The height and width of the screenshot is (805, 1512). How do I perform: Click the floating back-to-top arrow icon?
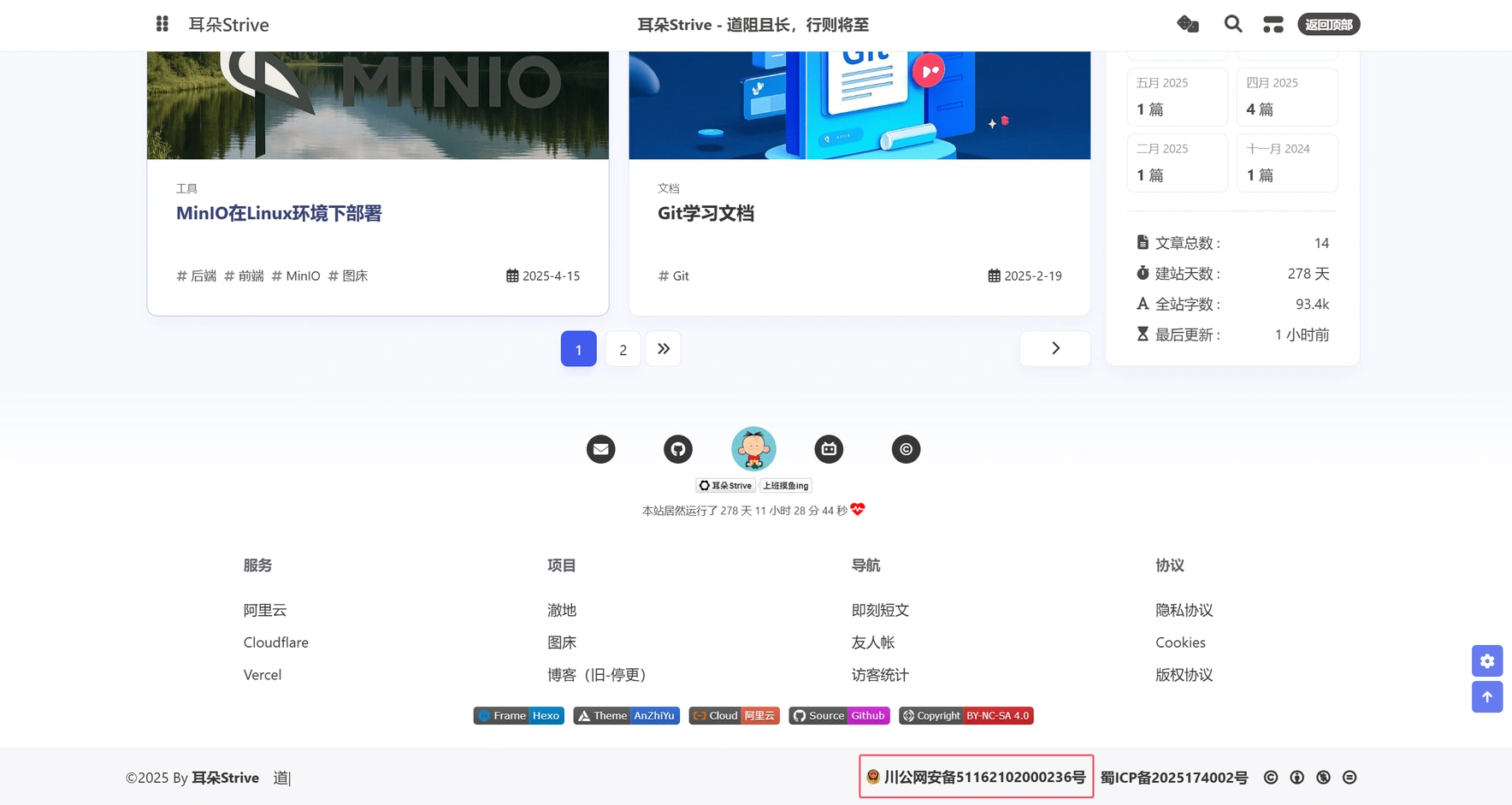tap(1486, 696)
